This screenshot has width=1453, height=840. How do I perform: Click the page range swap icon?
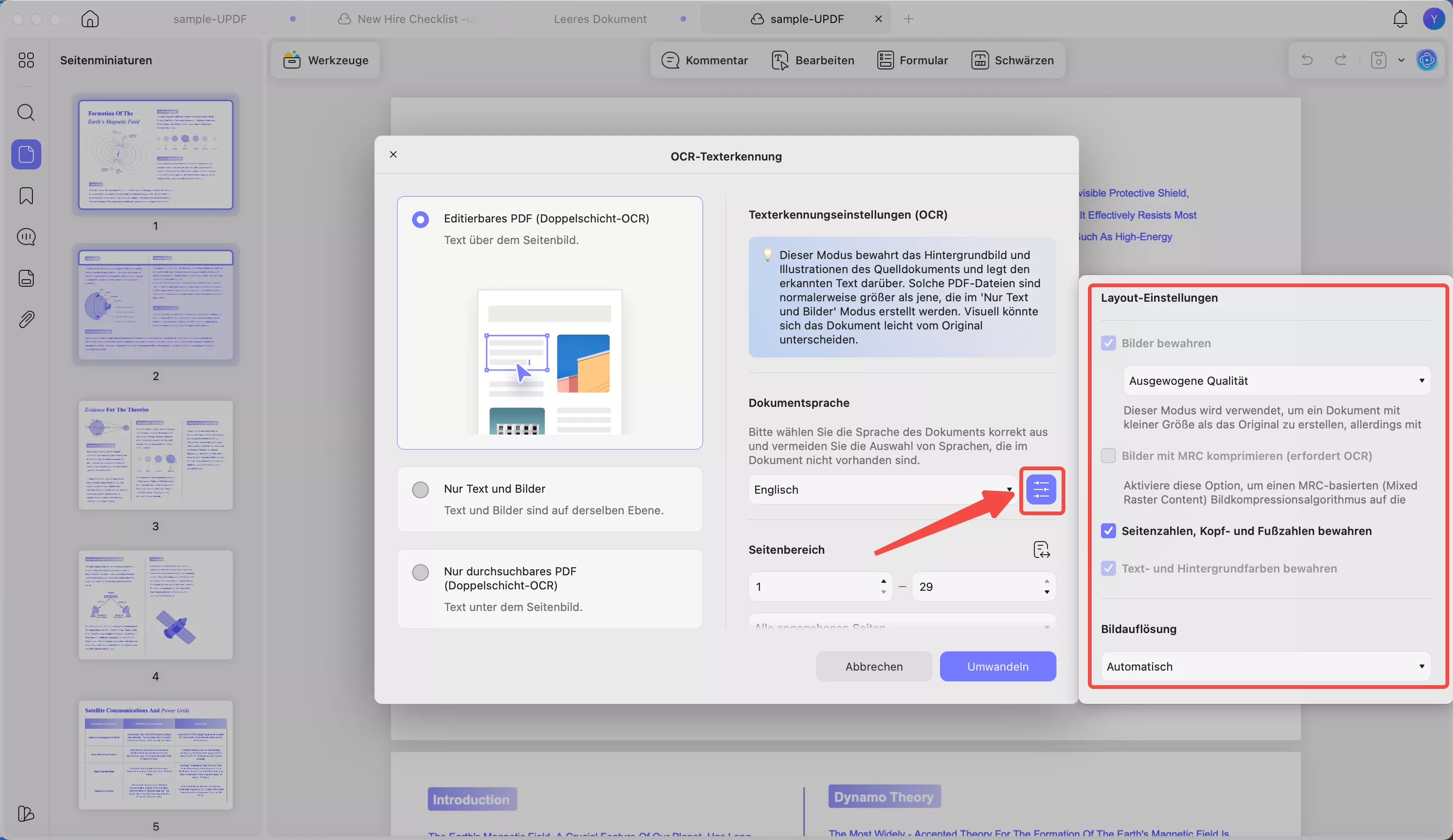(x=1041, y=550)
